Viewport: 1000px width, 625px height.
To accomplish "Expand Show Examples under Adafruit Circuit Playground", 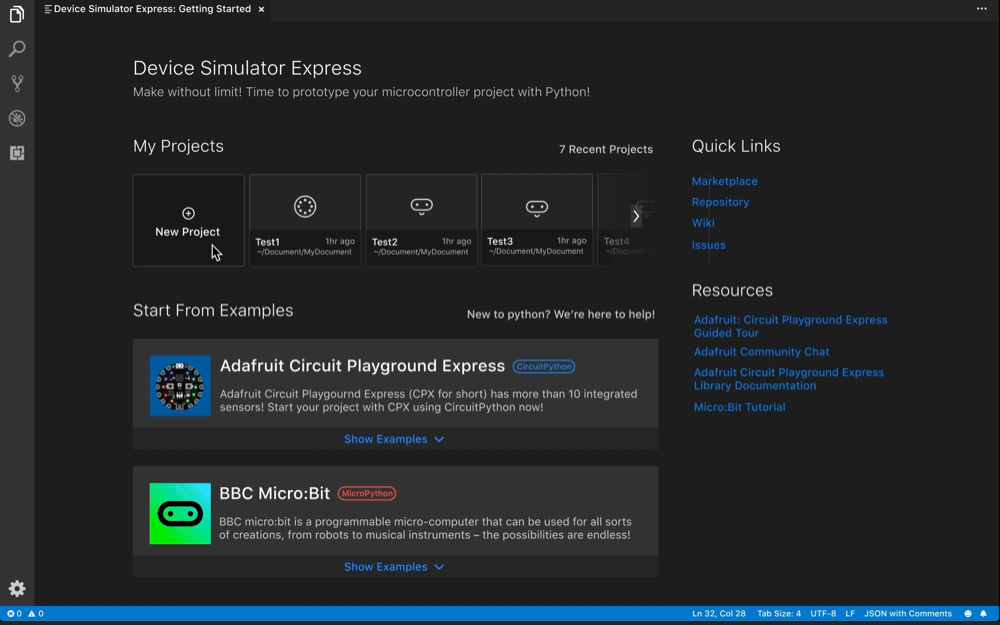I will [394, 439].
